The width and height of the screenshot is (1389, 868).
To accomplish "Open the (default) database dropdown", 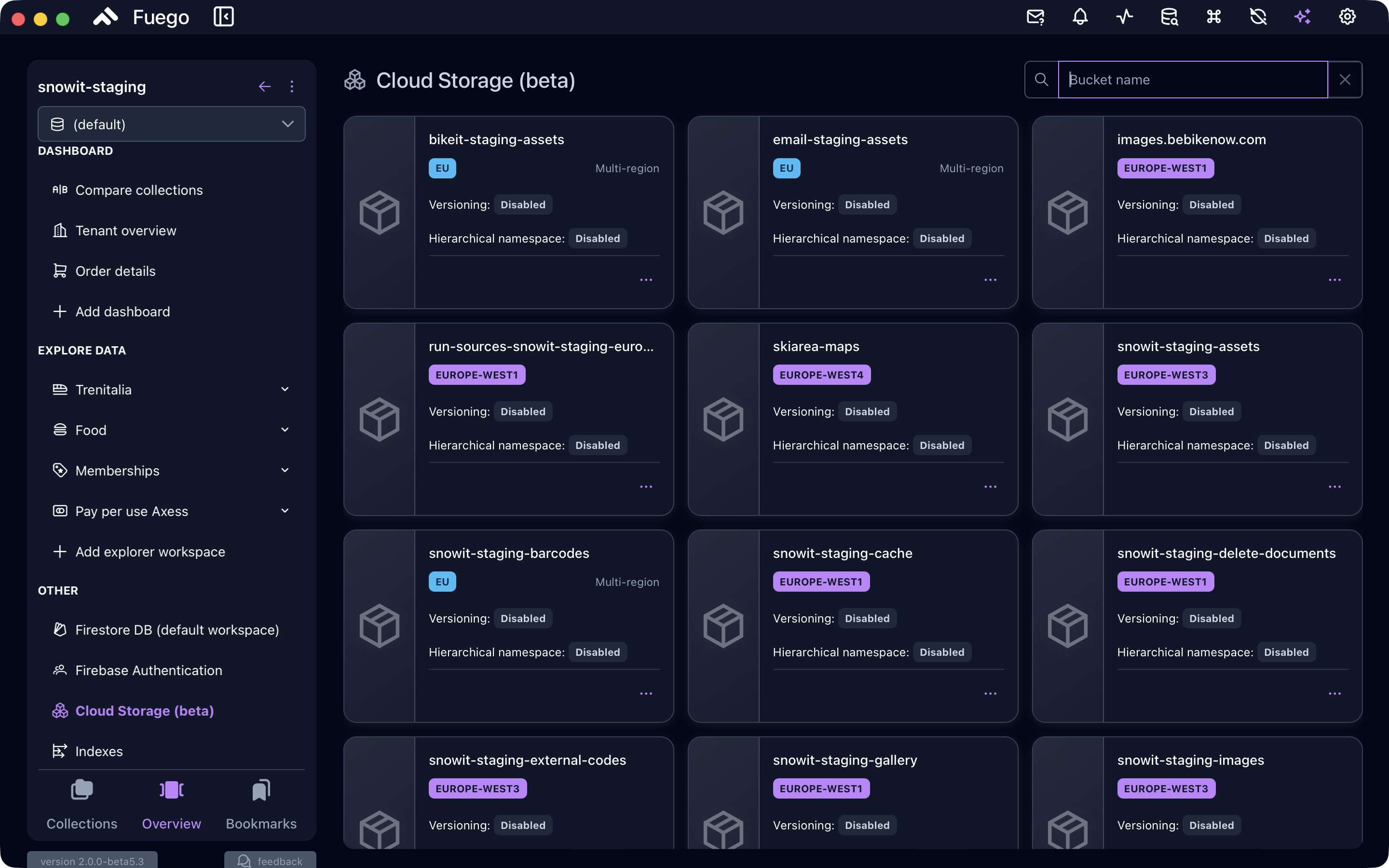I will point(171,124).
